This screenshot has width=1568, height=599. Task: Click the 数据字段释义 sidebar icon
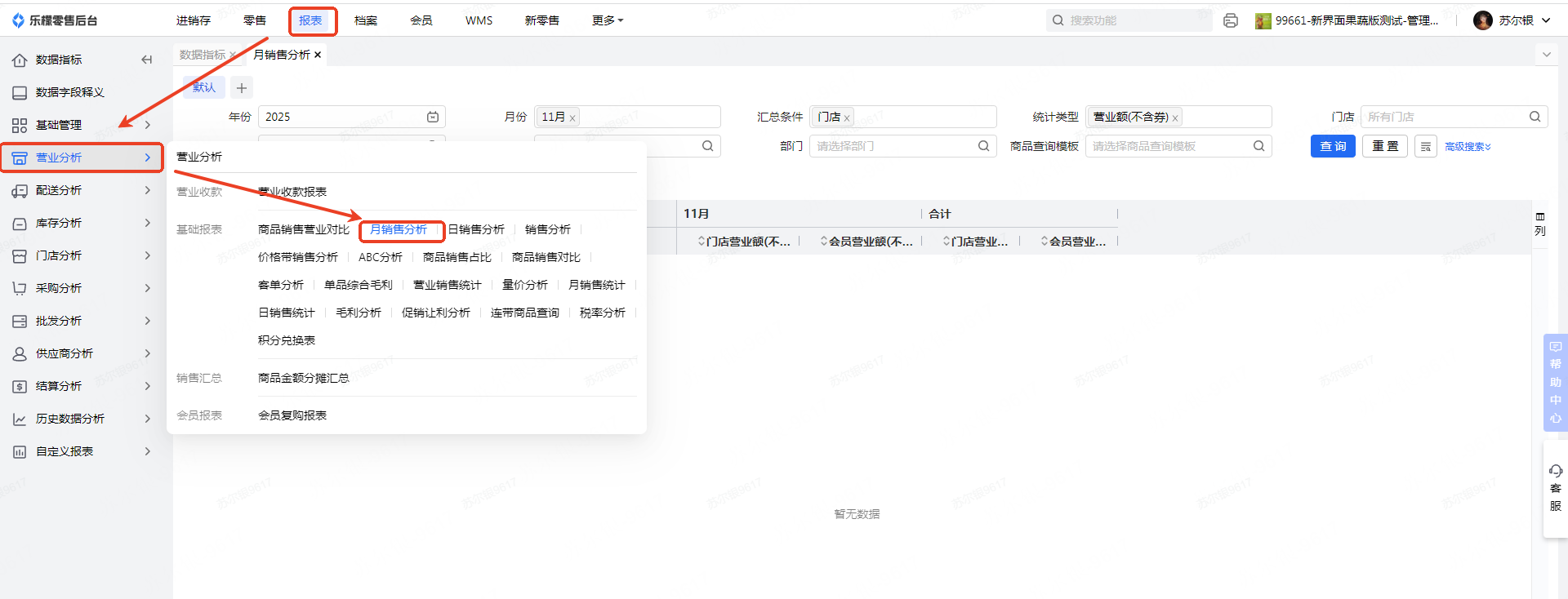[20, 92]
